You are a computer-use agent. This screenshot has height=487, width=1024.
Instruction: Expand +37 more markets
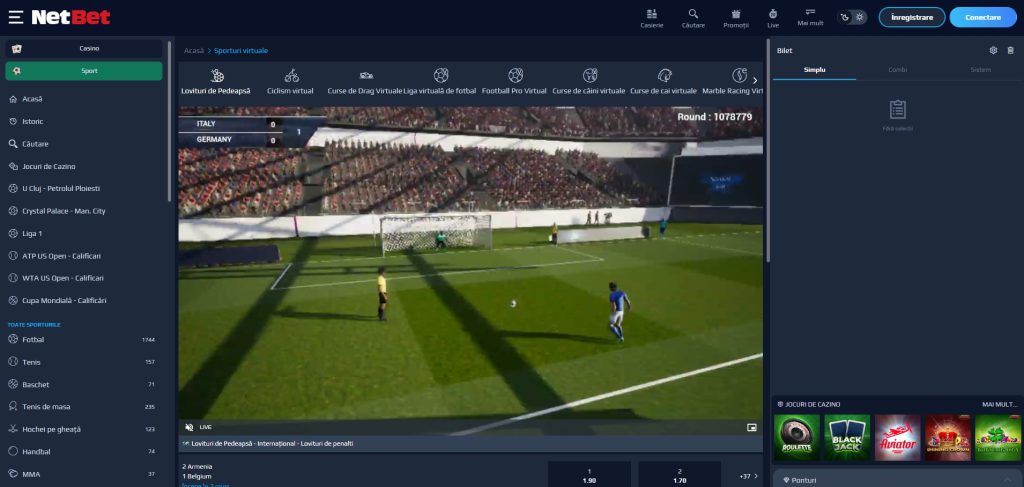coord(748,476)
